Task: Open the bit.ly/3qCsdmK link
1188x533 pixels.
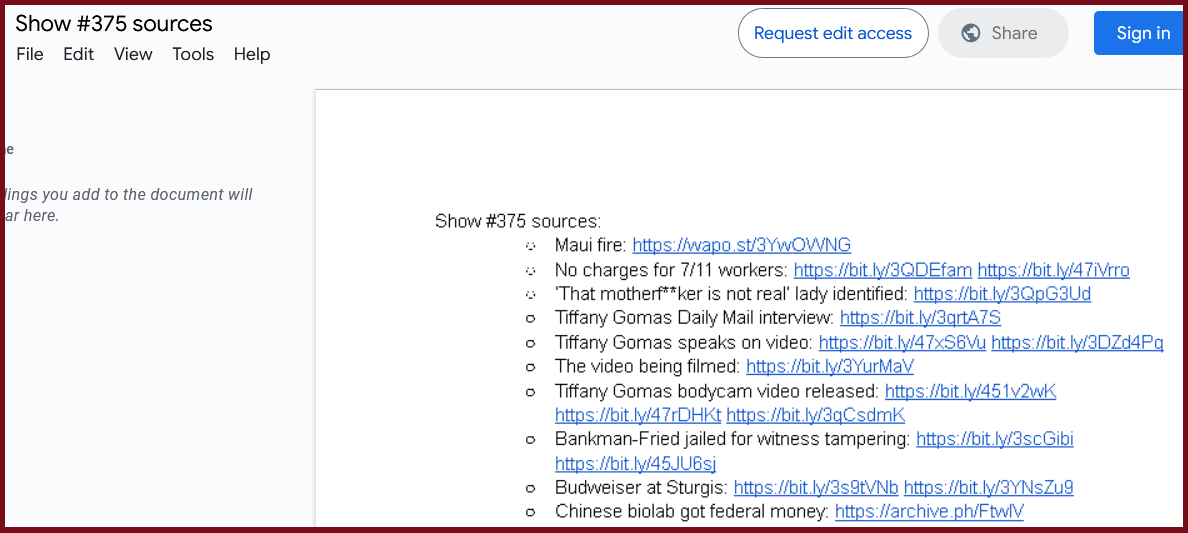Action: (x=815, y=415)
